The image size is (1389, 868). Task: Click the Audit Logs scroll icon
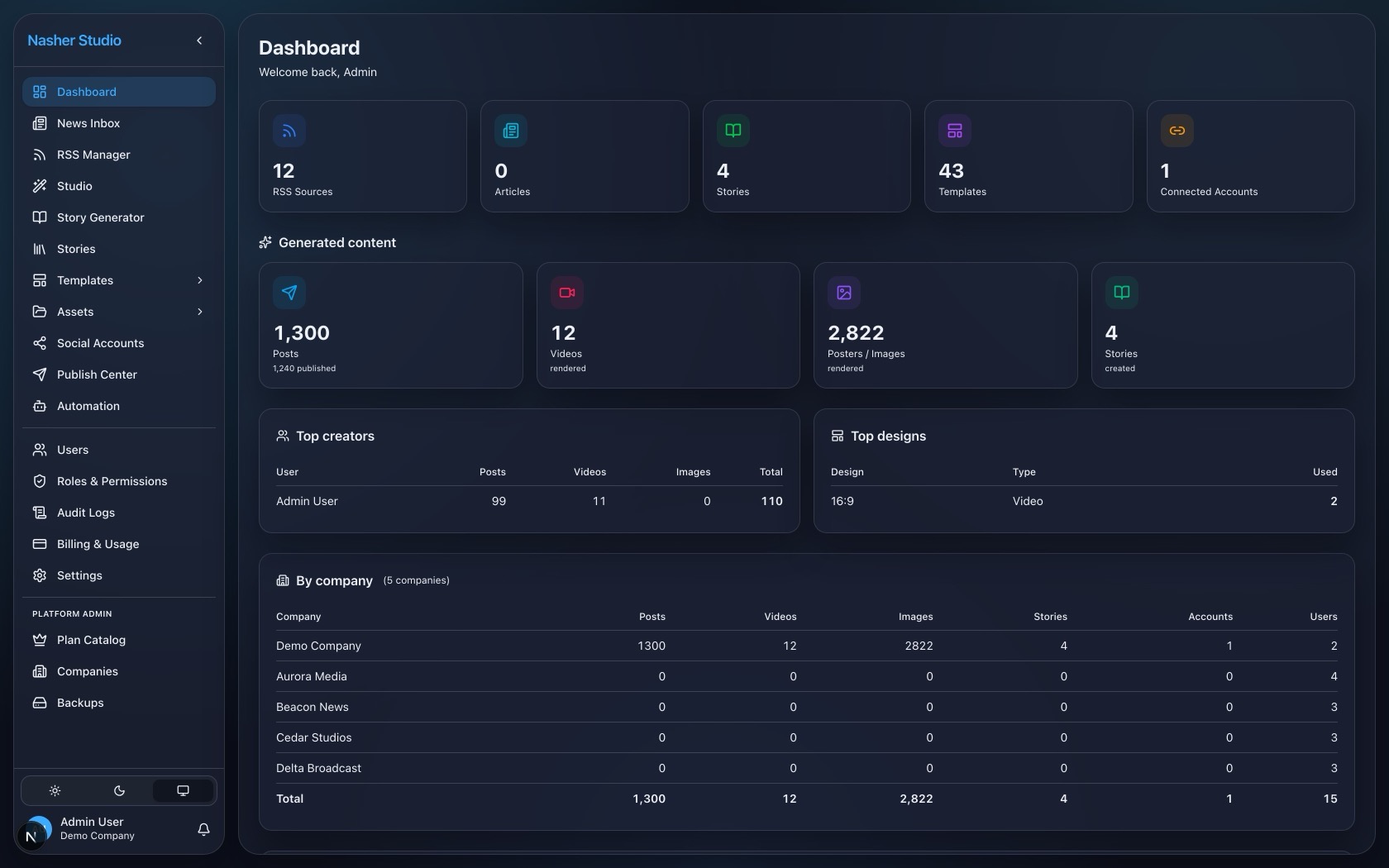point(40,513)
